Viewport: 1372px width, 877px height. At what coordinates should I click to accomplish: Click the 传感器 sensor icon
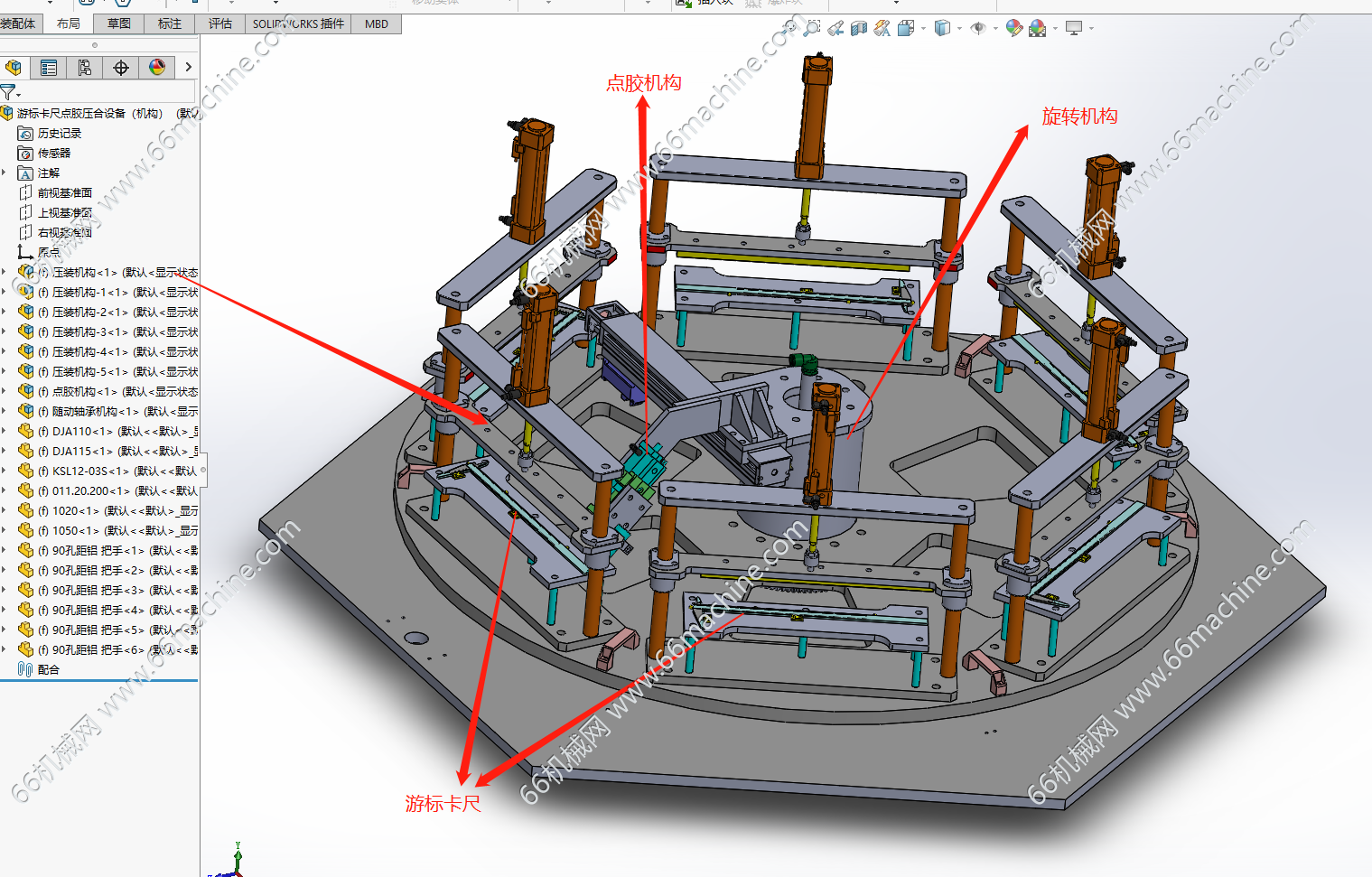click(x=25, y=153)
